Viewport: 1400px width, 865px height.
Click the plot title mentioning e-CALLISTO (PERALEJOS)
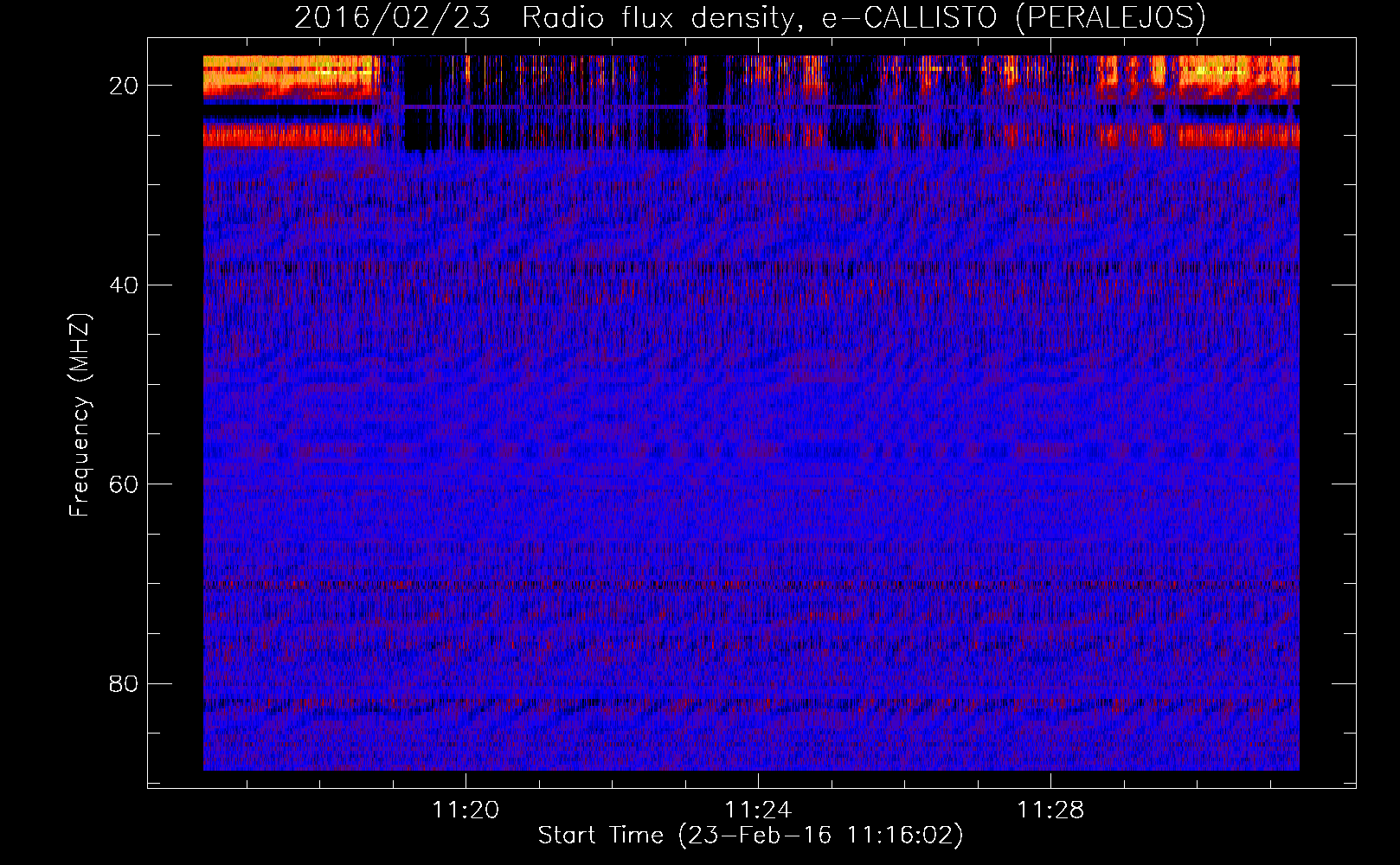pyautogui.click(x=750, y=18)
